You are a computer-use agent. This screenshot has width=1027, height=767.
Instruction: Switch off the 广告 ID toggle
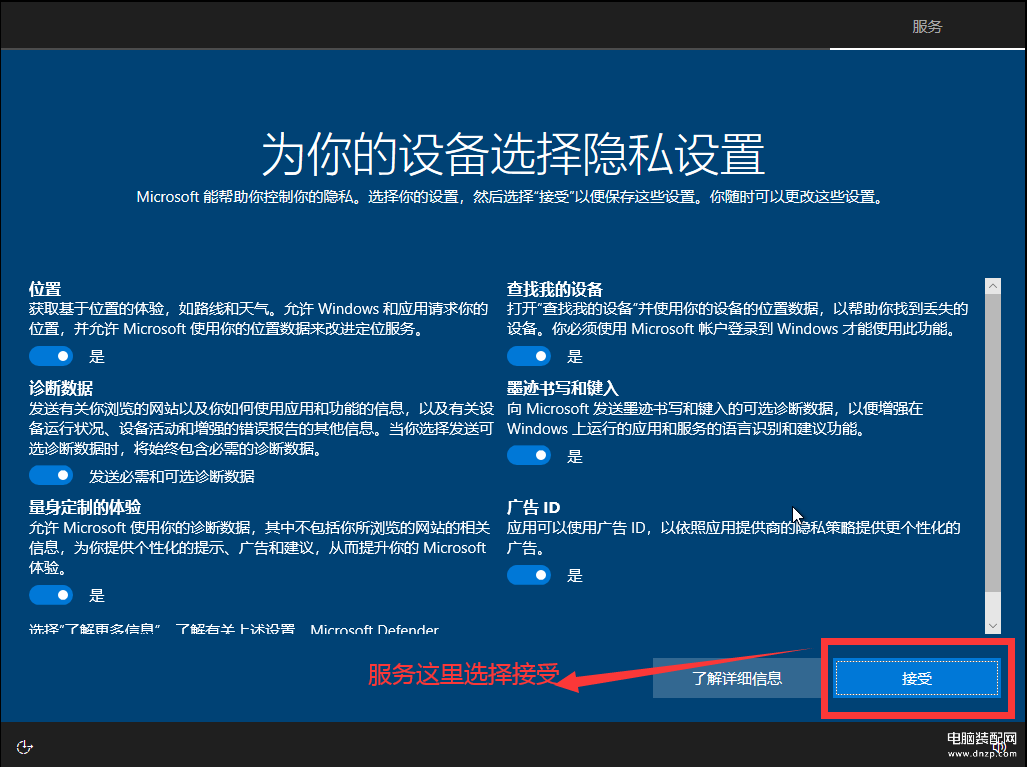pyautogui.click(x=529, y=575)
